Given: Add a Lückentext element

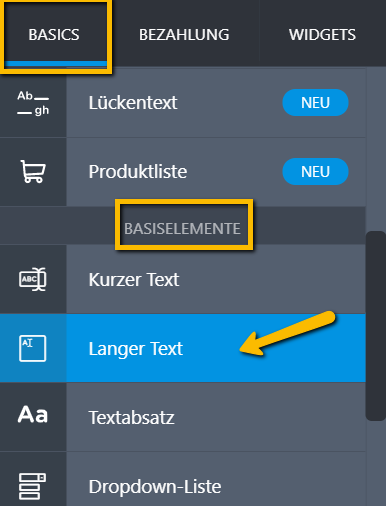Looking at the screenshot, I should [183, 103].
